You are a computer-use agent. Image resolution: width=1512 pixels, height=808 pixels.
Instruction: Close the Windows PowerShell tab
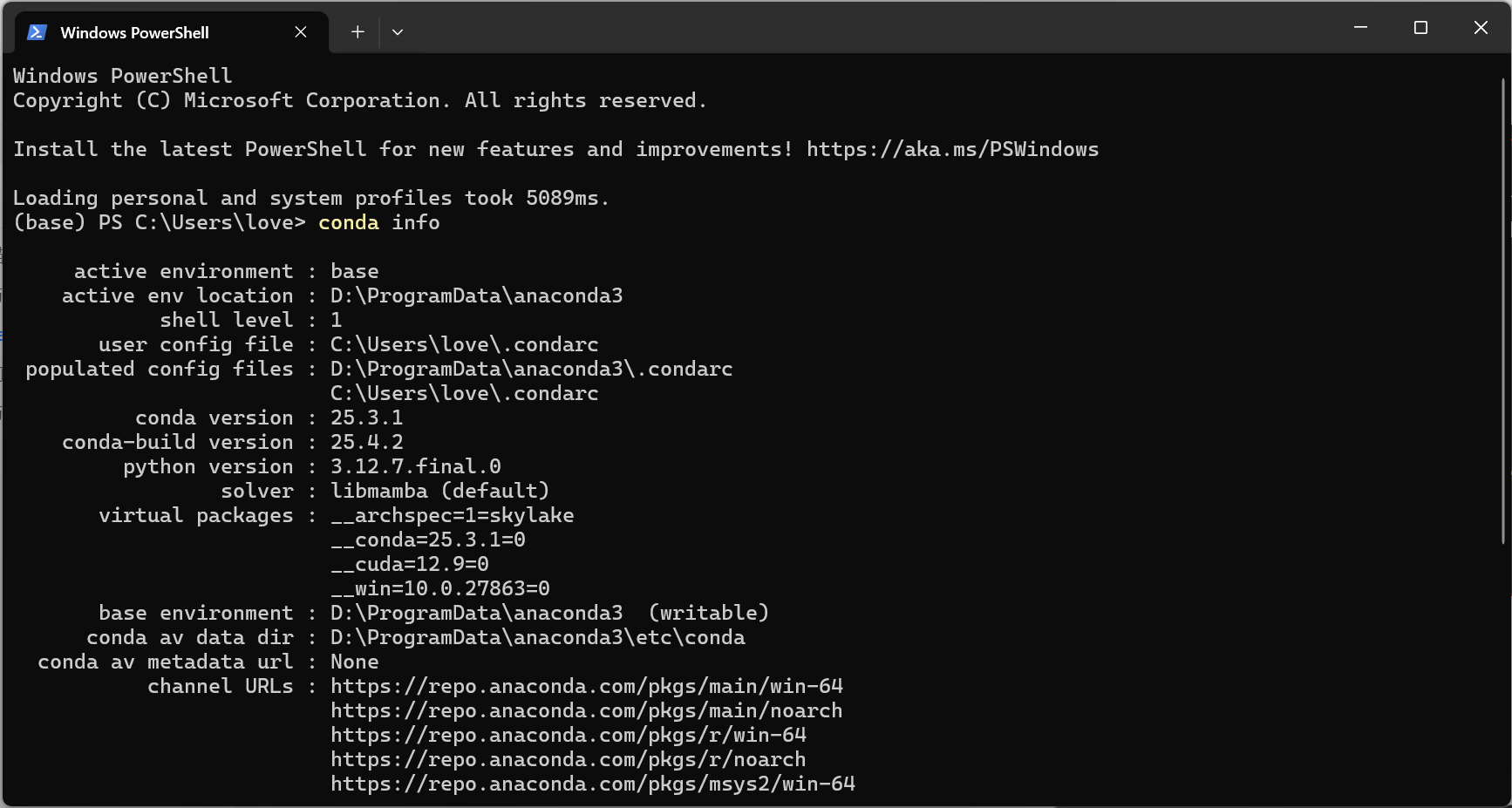301,31
